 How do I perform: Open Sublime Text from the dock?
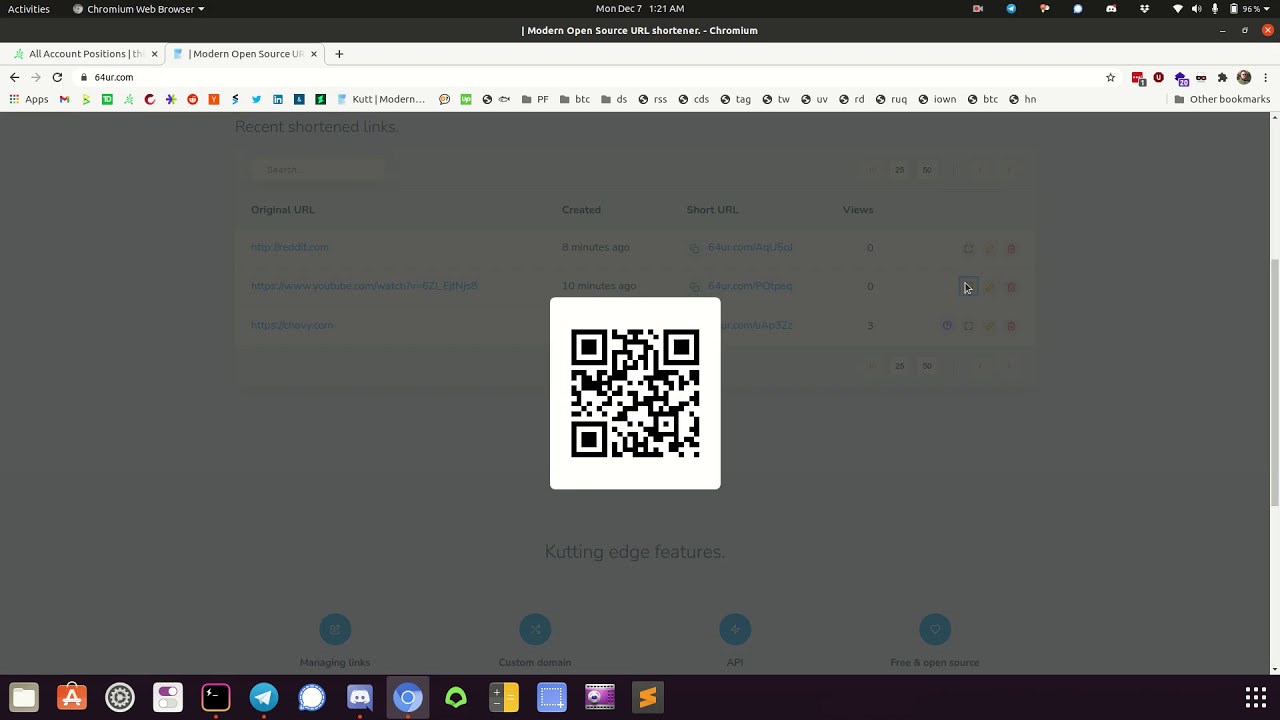(x=648, y=697)
